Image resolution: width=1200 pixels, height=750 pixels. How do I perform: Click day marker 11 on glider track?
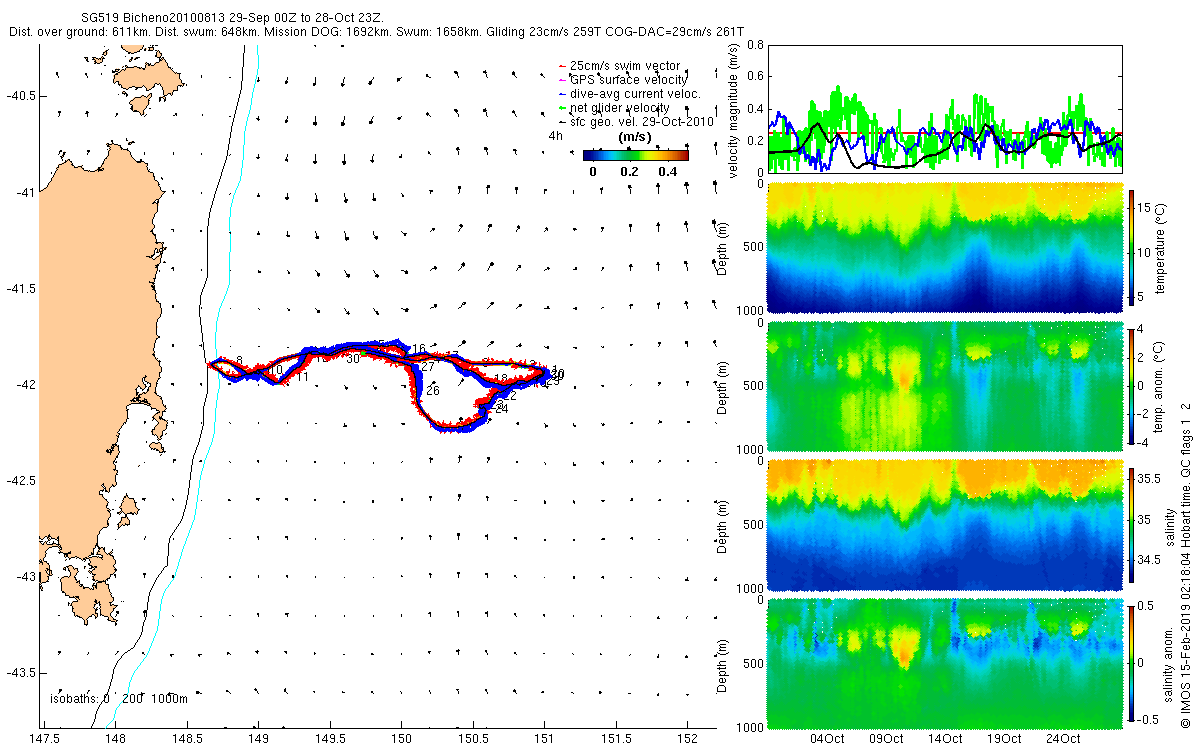pos(301,377)
